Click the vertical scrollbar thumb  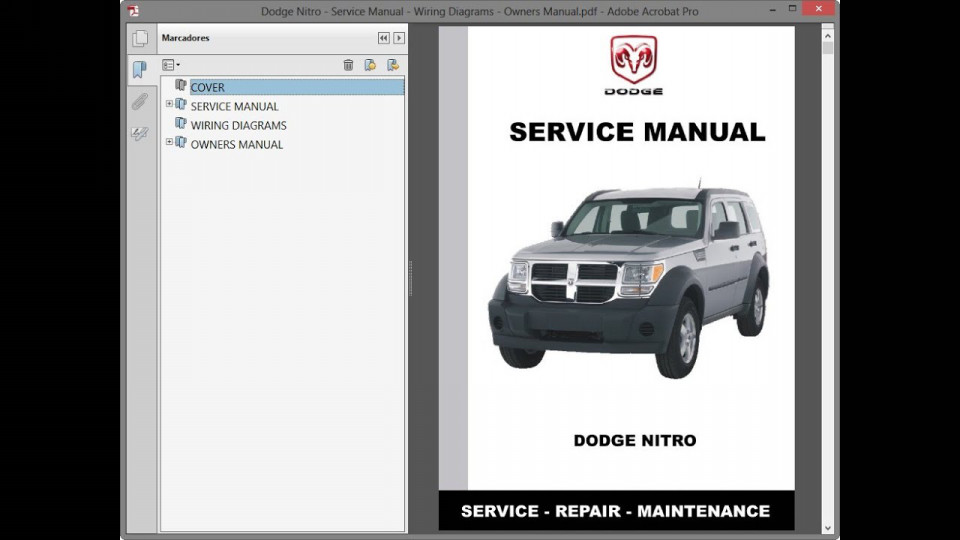[x=828, y=48]
